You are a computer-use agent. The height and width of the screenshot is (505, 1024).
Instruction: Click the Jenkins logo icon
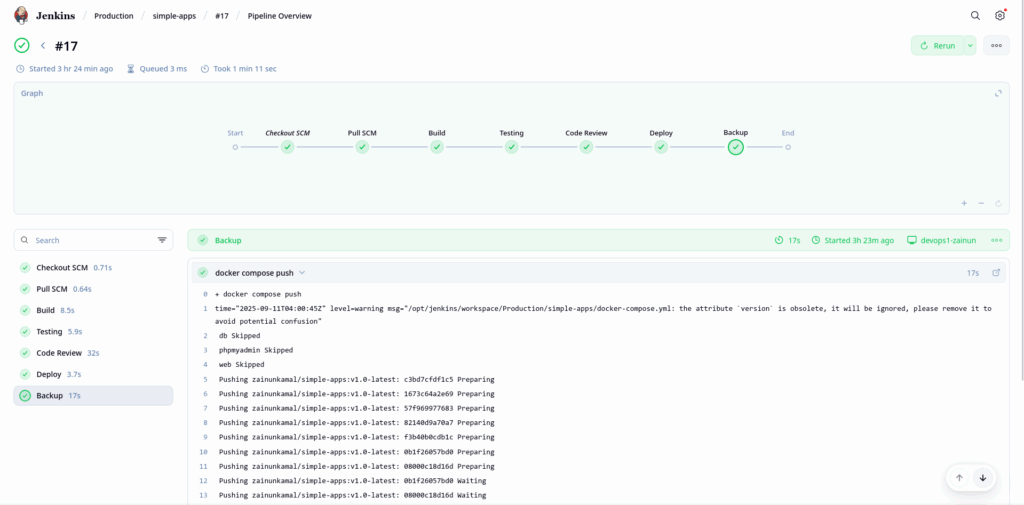point(21,15)
